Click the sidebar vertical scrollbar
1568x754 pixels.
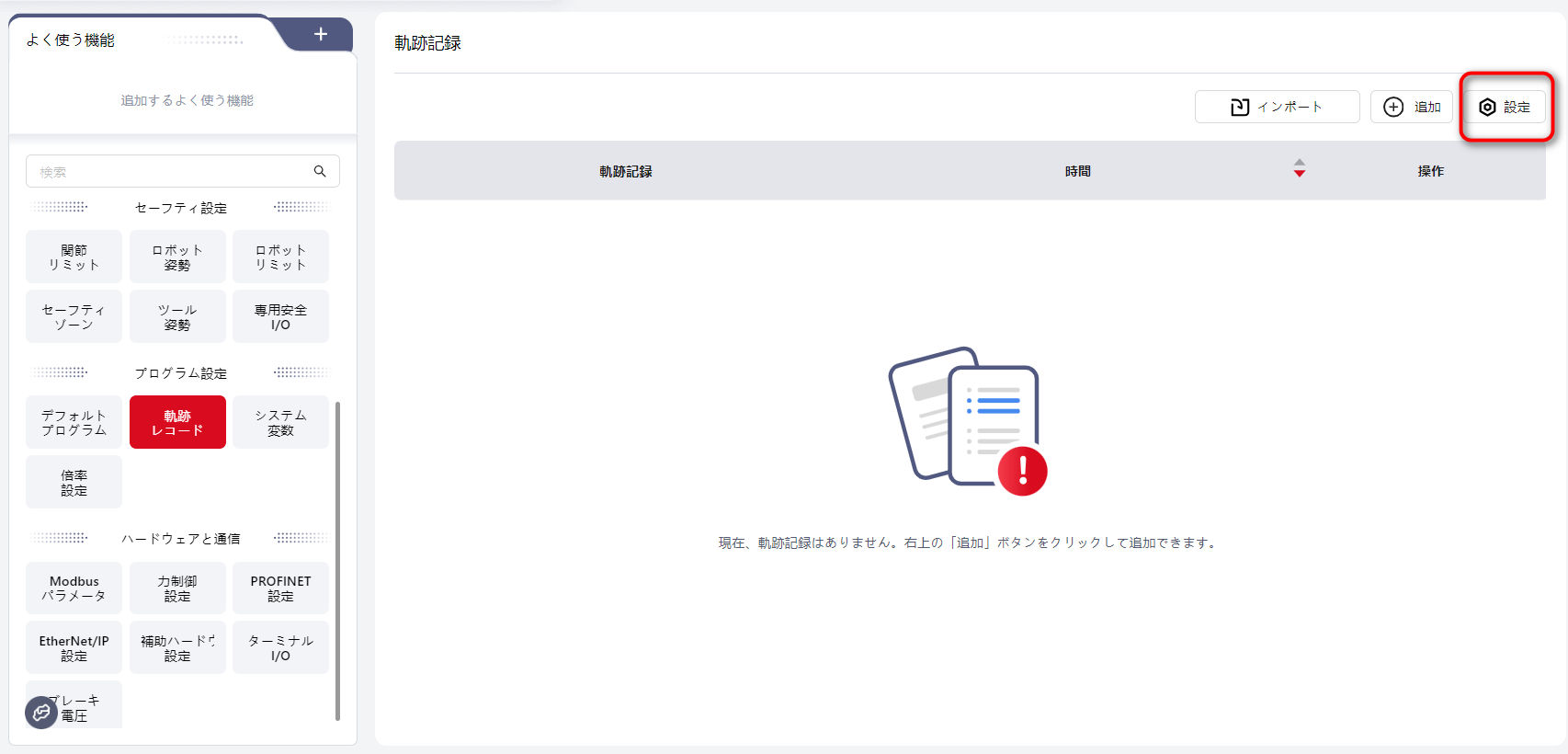(x=337, y=561)
